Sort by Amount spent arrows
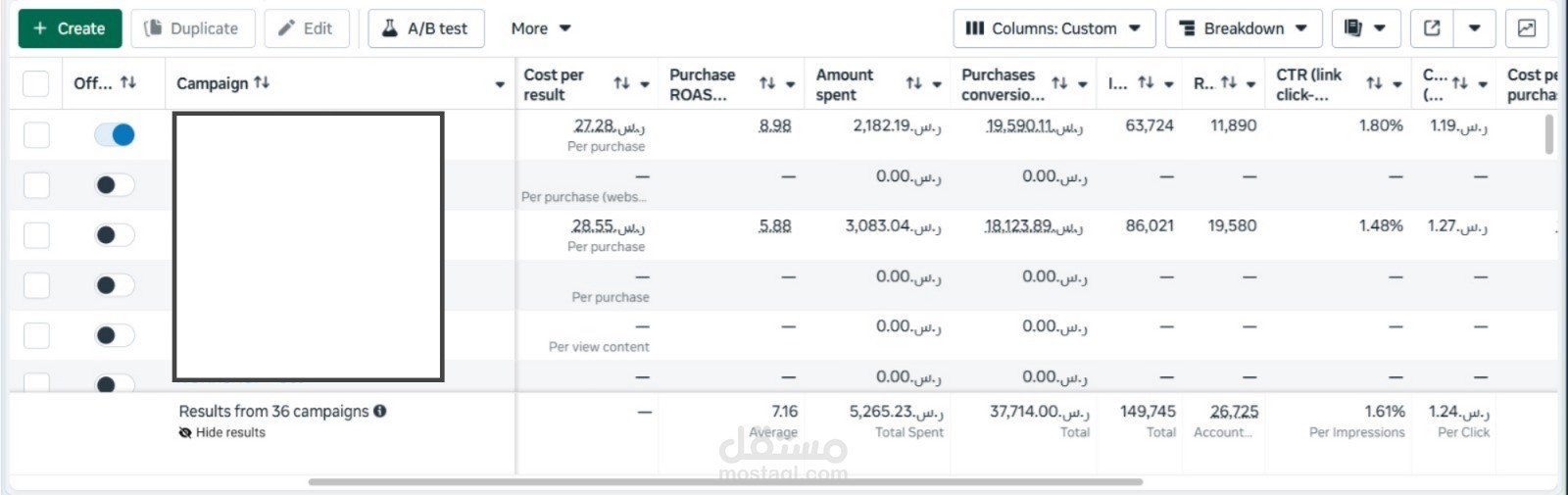The image size is (1568, 495). pyautogui.click(x=913, y=84)
